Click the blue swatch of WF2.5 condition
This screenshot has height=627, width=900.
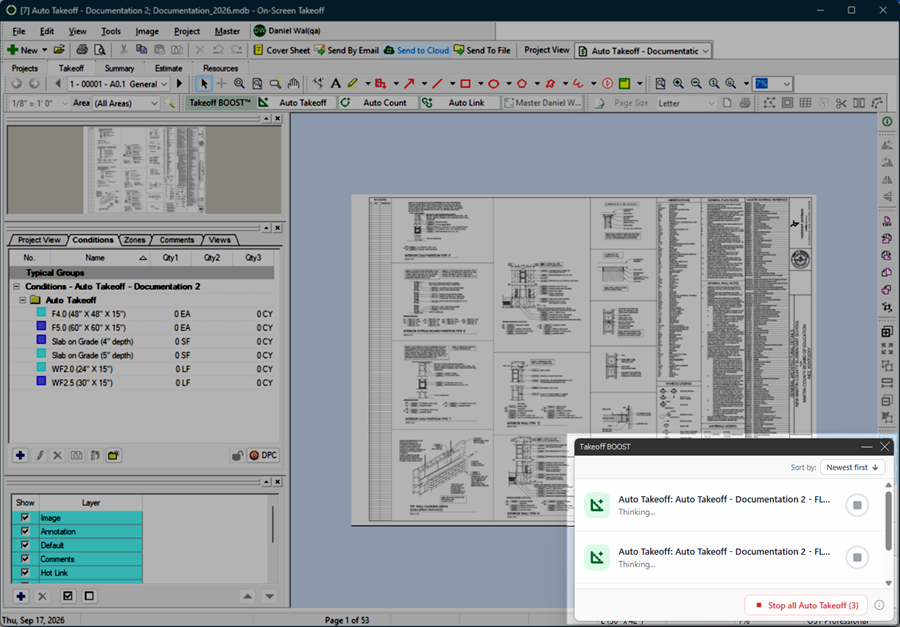click(41, 381)
